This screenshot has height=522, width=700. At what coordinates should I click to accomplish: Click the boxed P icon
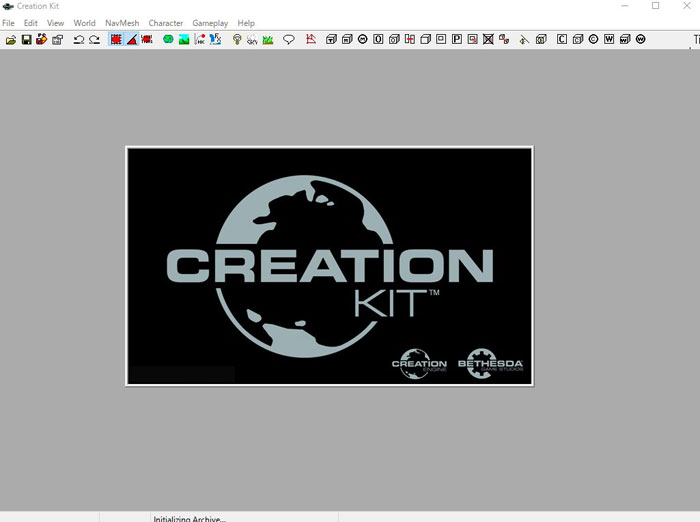[x=457, y=40]
